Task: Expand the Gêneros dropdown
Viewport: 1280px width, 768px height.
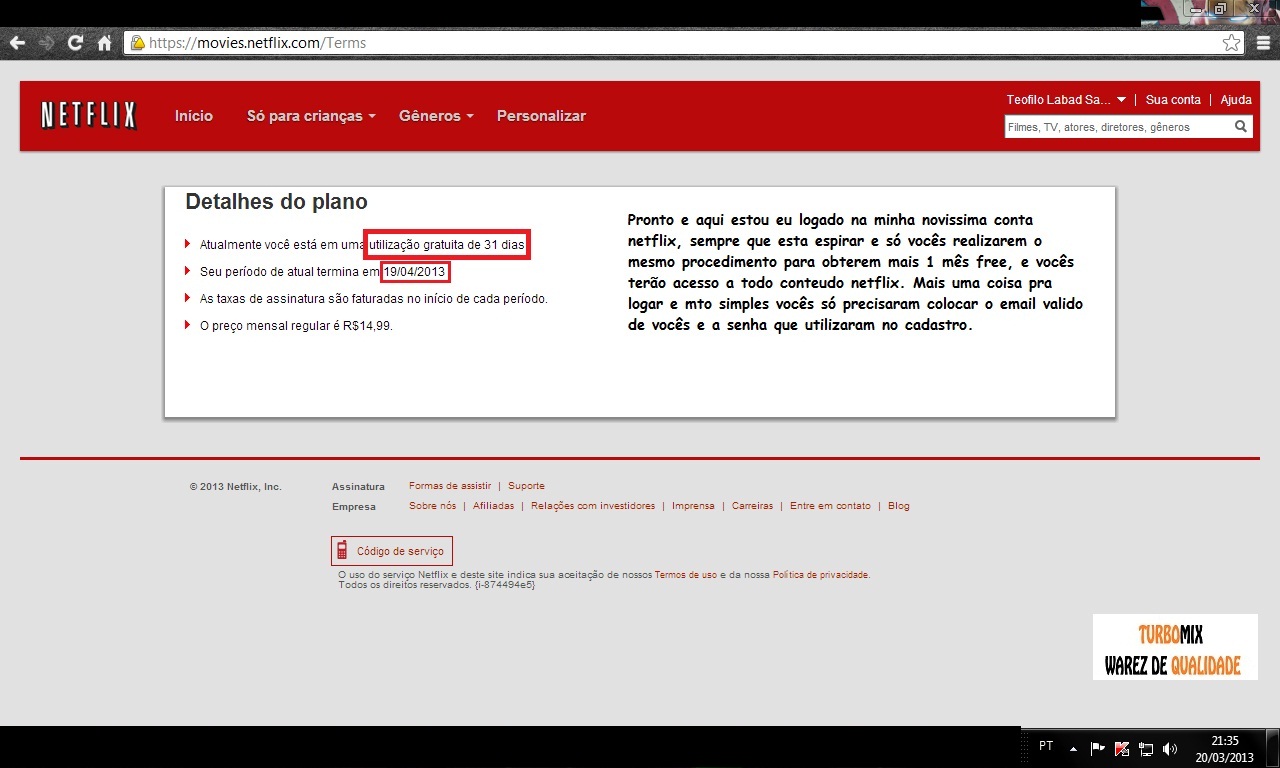Action: pos(436,116)
